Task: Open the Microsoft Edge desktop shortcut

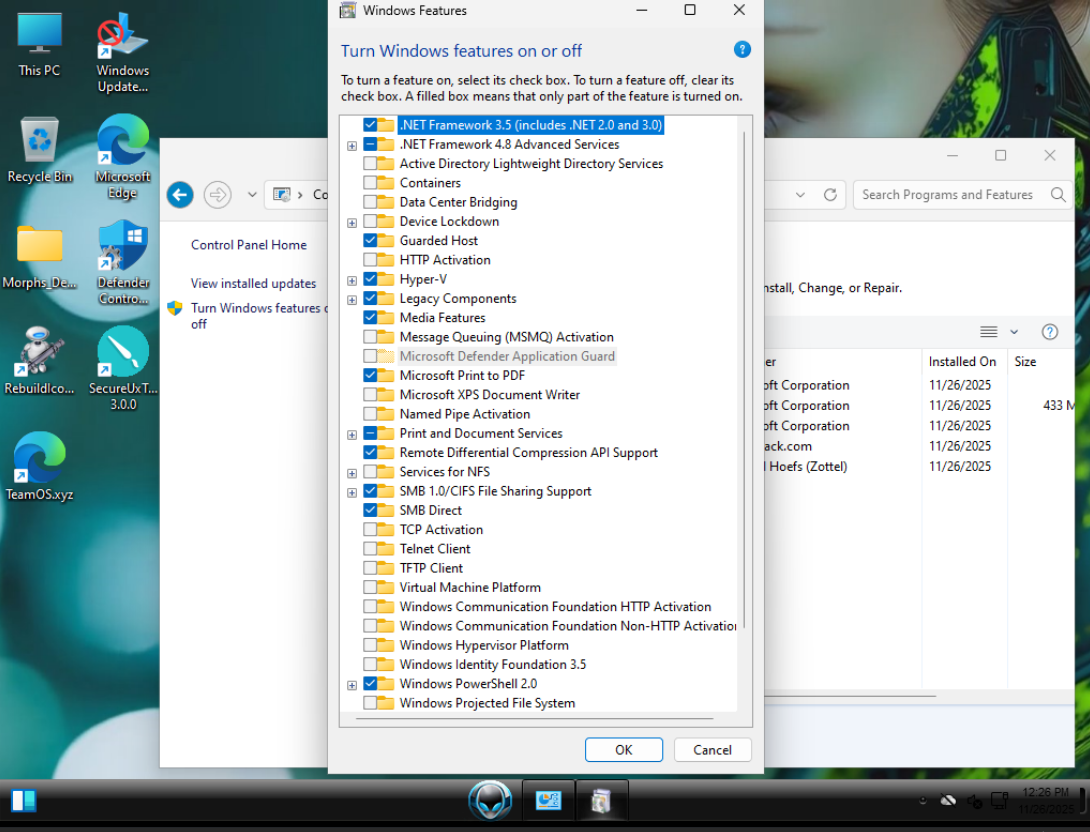Action: 123,142
